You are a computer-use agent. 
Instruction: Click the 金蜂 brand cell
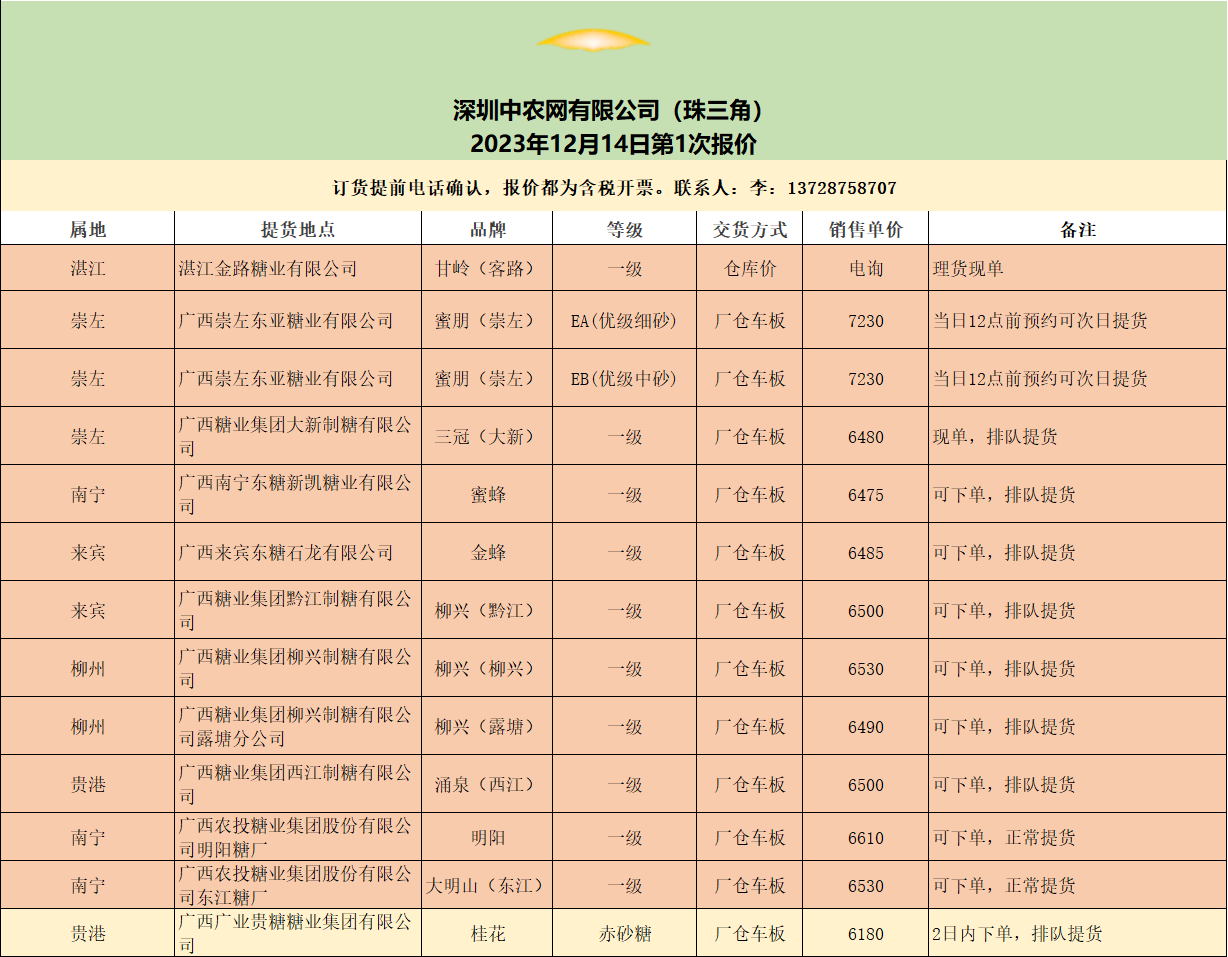pos(487,553)
